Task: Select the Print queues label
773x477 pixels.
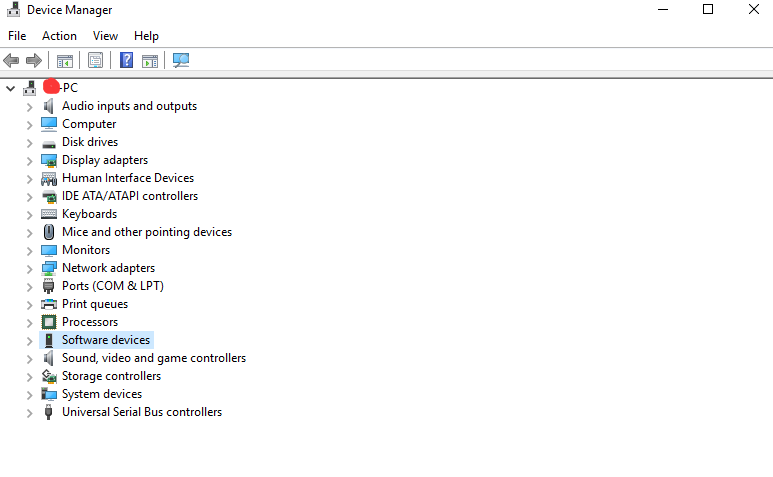Action: (95, 304)
